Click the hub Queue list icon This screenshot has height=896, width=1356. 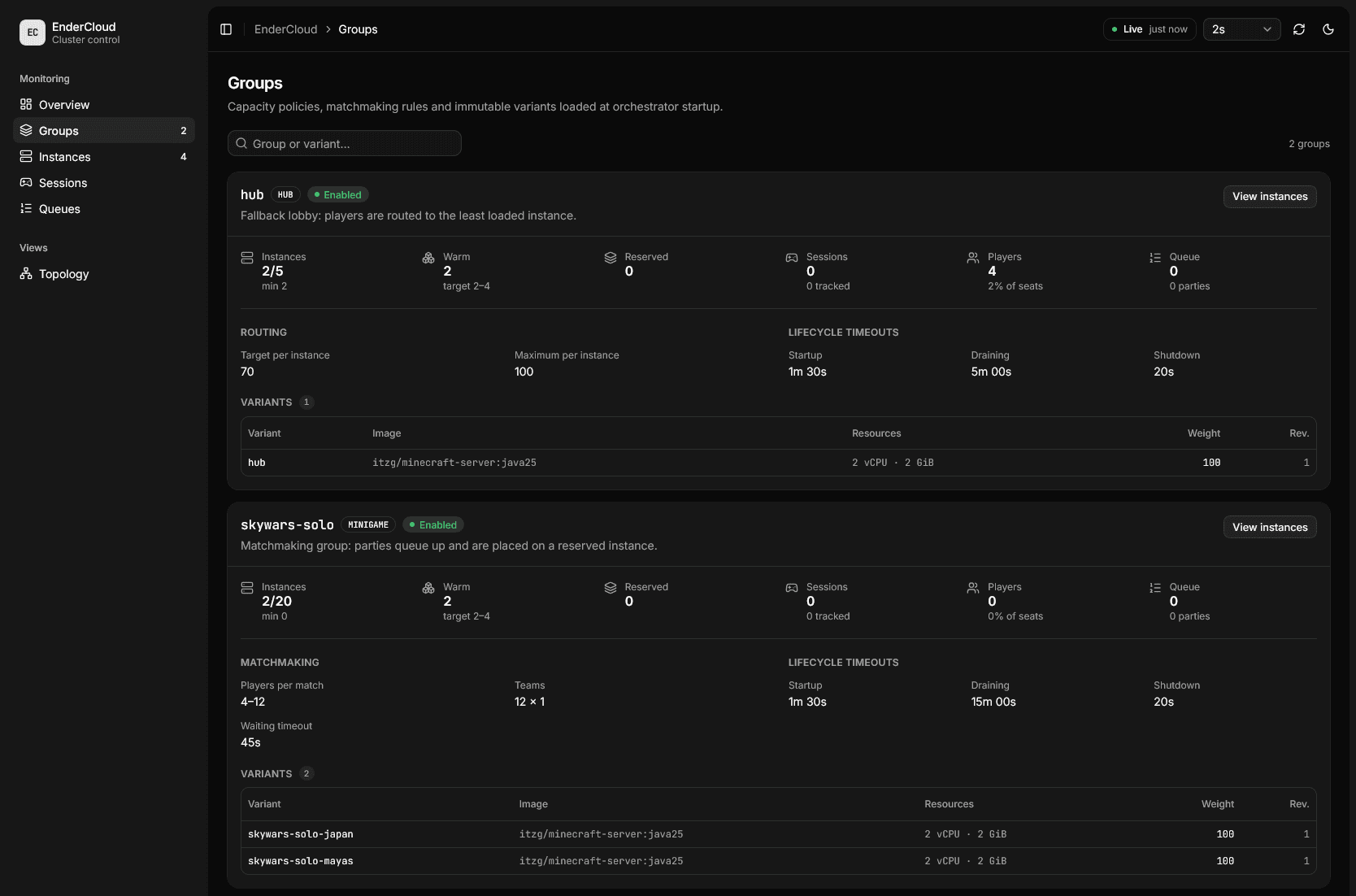tap(1155, 258)
